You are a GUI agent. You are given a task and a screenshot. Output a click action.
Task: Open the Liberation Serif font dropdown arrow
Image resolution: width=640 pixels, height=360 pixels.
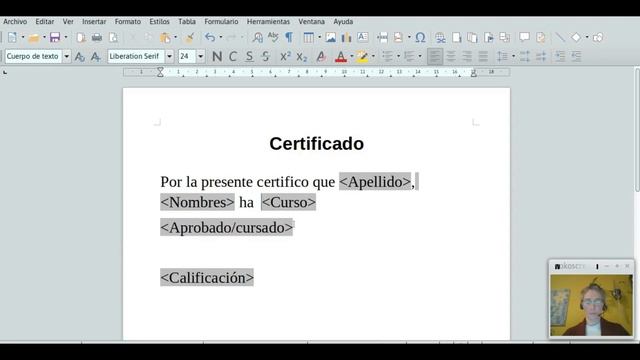click(169, 56)
